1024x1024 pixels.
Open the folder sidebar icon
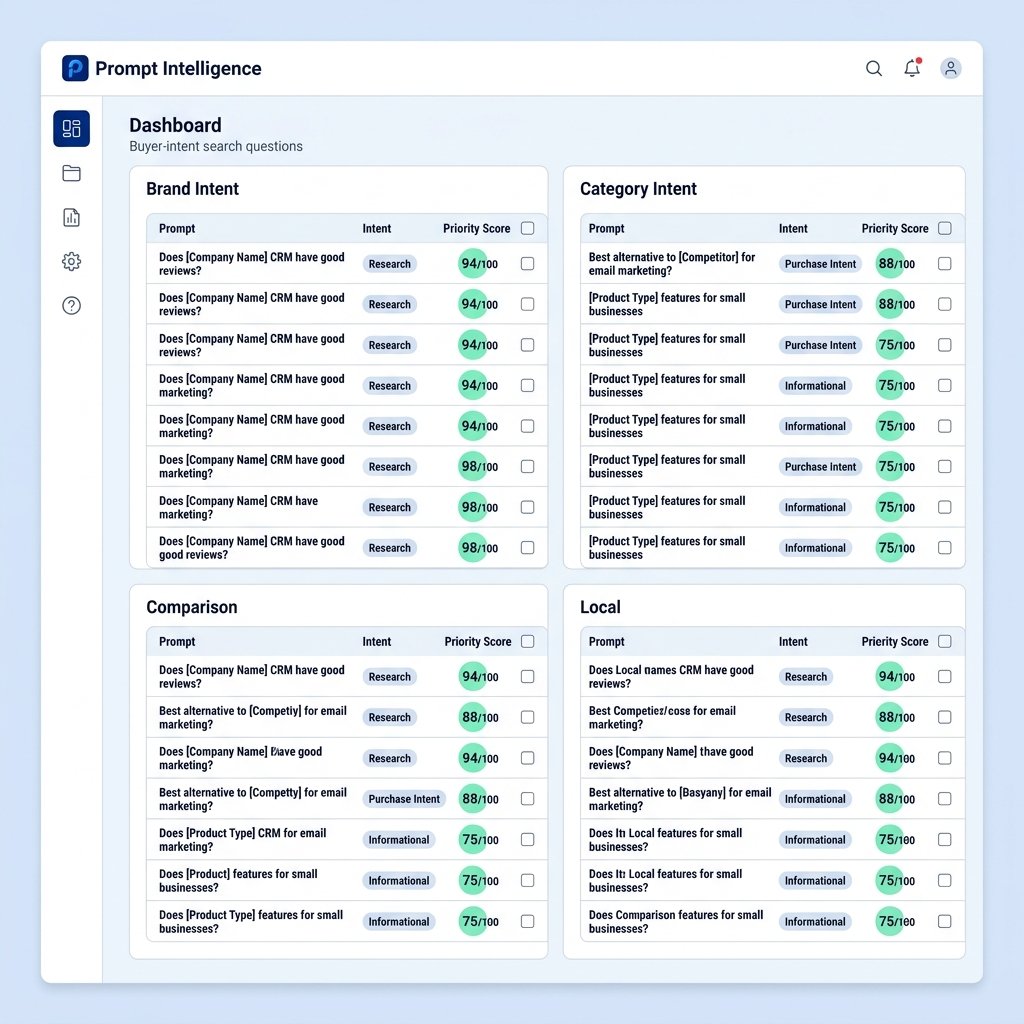[72, 173]
